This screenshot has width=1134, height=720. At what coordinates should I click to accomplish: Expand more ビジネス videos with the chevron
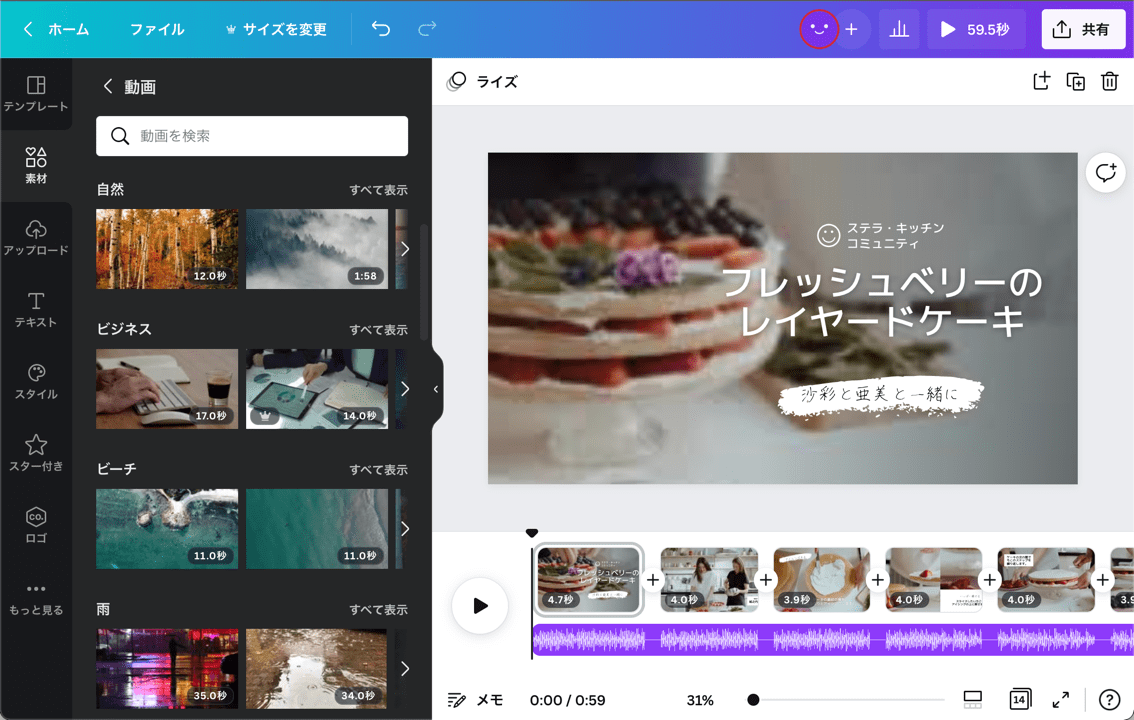(405, 389)
